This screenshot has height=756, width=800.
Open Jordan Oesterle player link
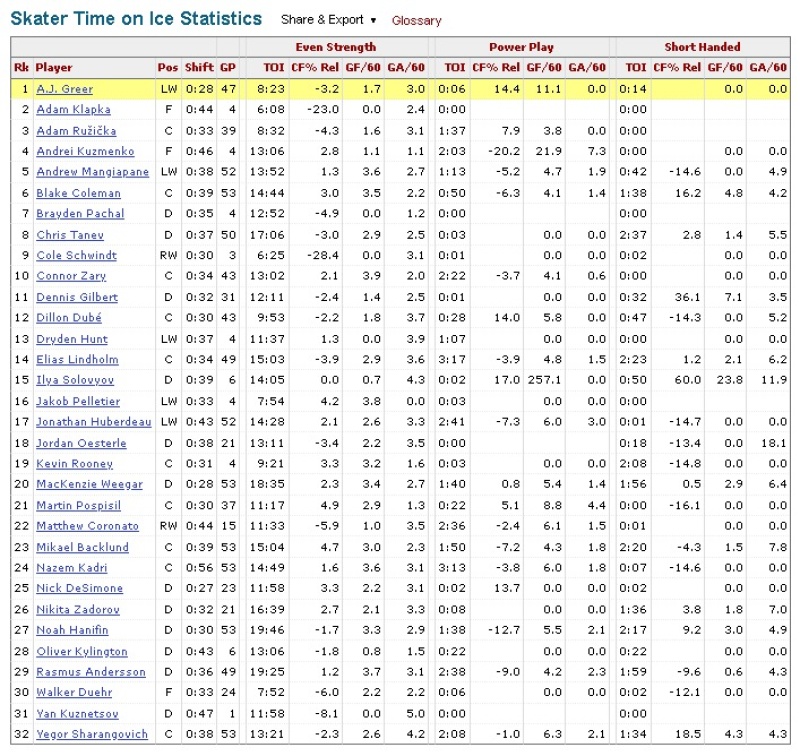pyautogui.click(x=81, y=443)
